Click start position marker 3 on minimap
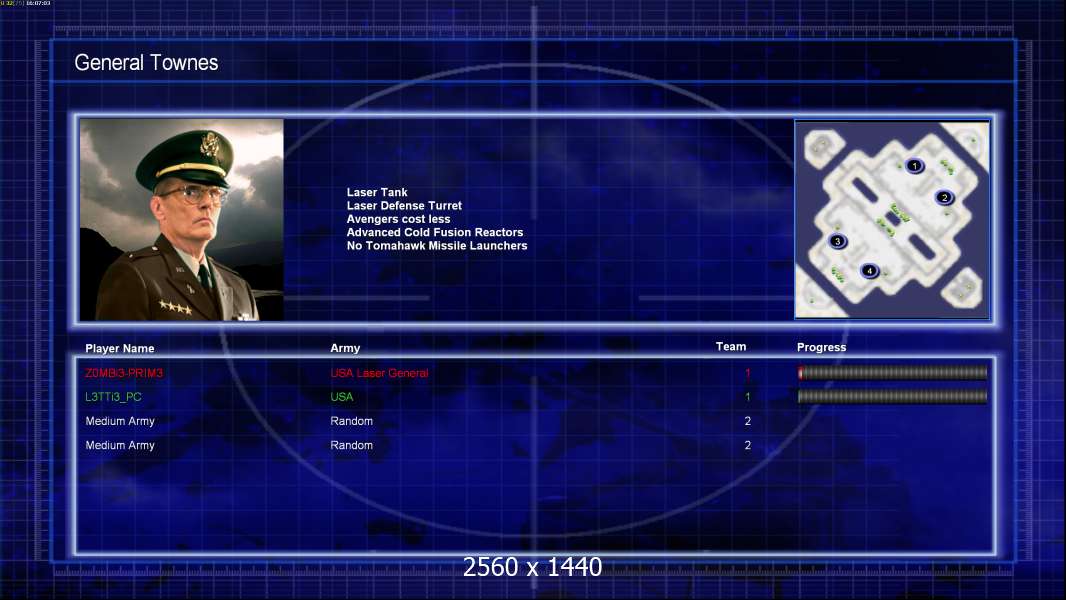 [838, 241]
